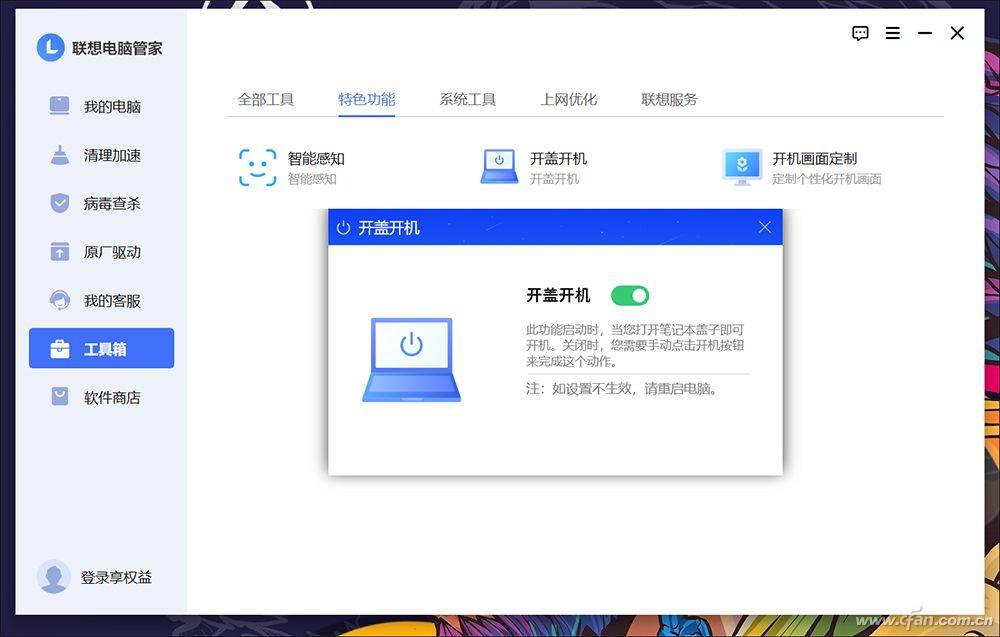1000x637 pixels.
Task: Open the 开机画面定制 monitor icon
Action: point(742,167)
